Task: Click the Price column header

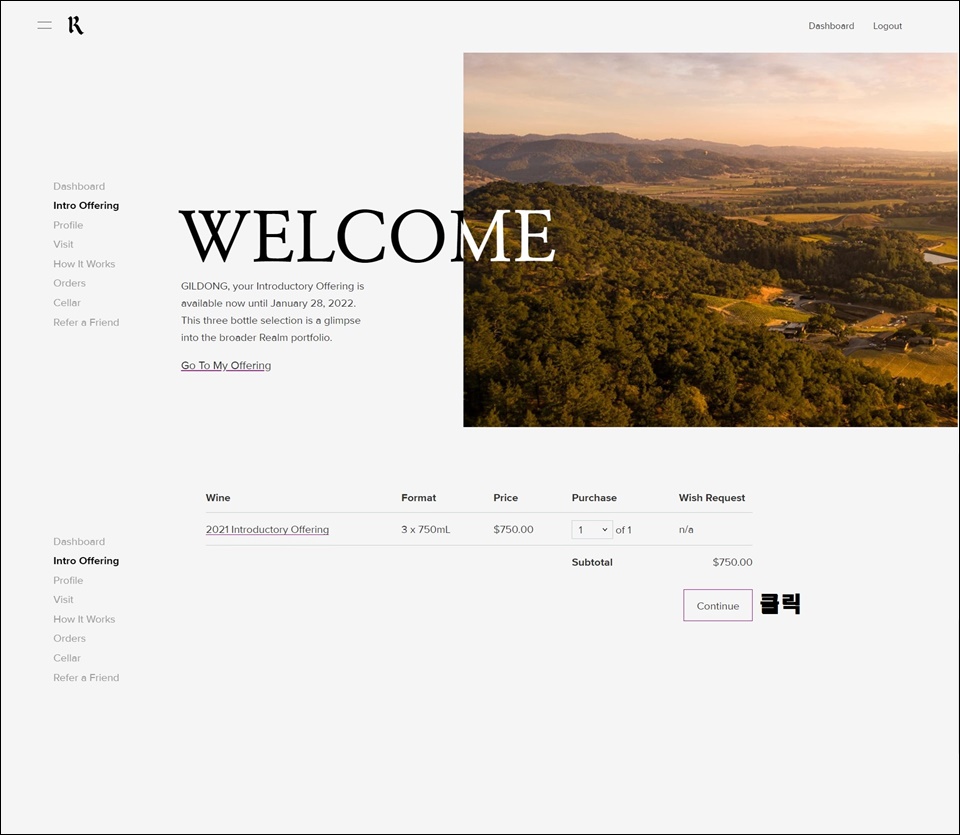Action: pos(506,498)
